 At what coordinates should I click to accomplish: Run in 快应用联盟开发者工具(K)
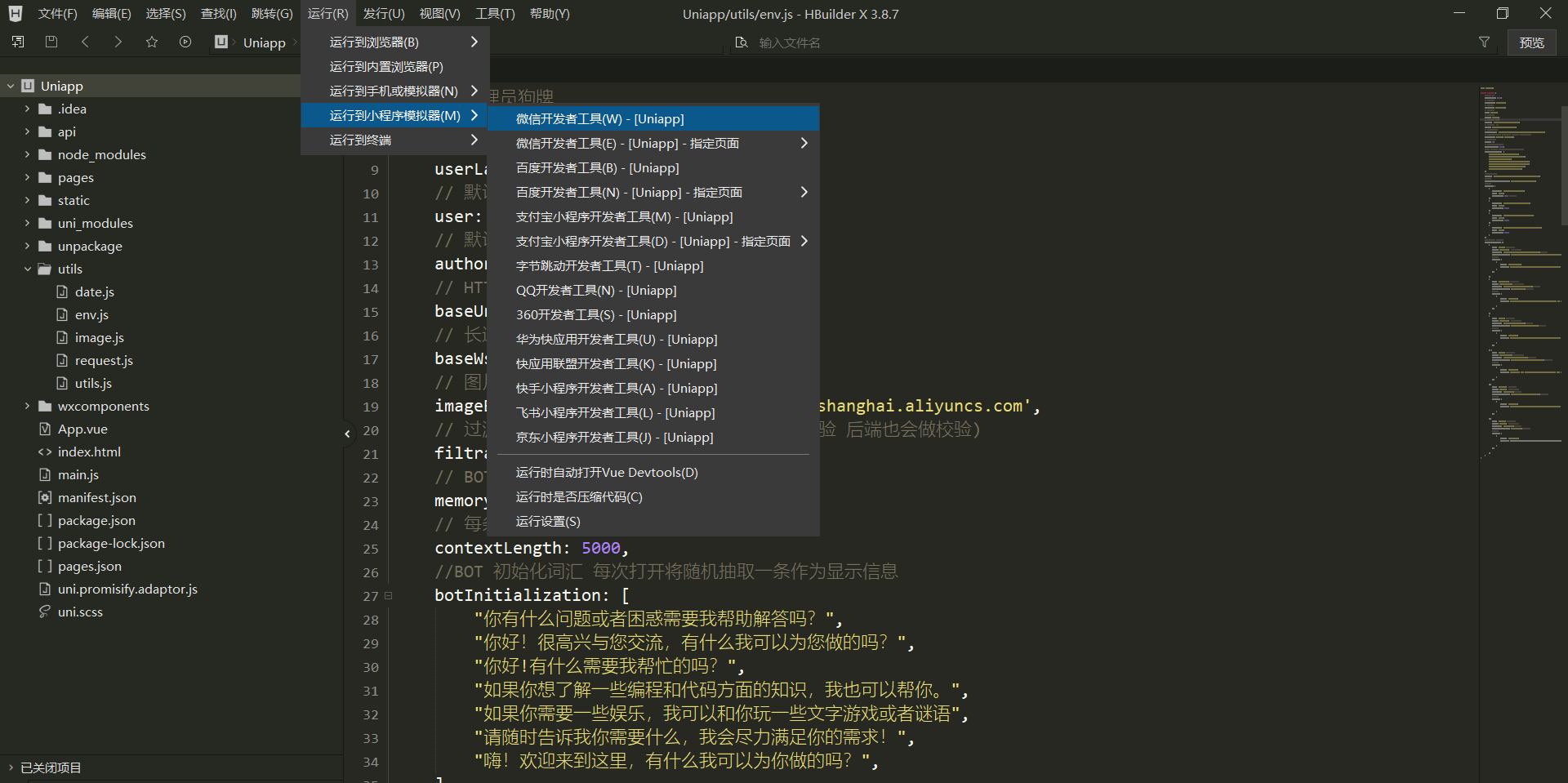tap(653, 363)
